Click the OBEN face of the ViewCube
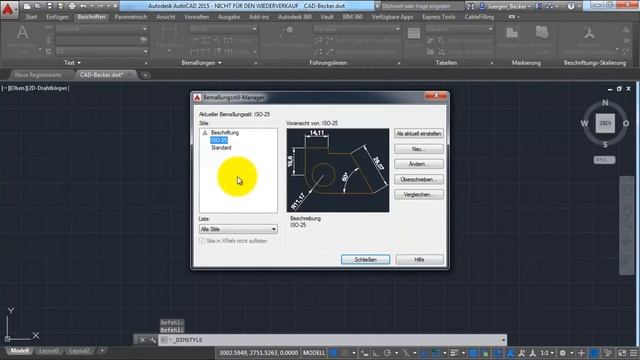The width and height of the screenshot is (640, 360). (x=605, y=123)
